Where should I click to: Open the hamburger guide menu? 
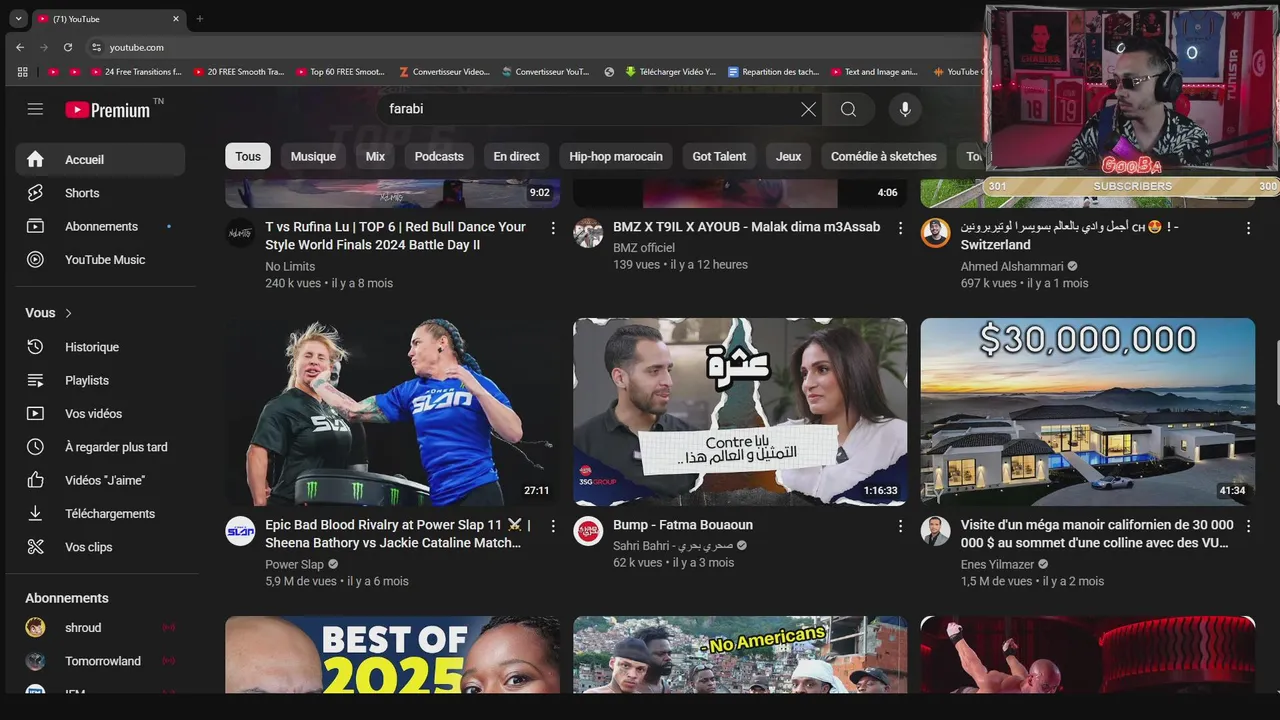pos(35,109)
